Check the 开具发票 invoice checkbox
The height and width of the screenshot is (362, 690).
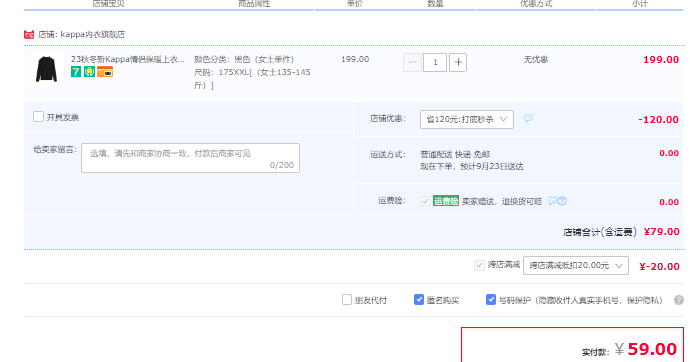pyautogui.click(x=38, y=117)
